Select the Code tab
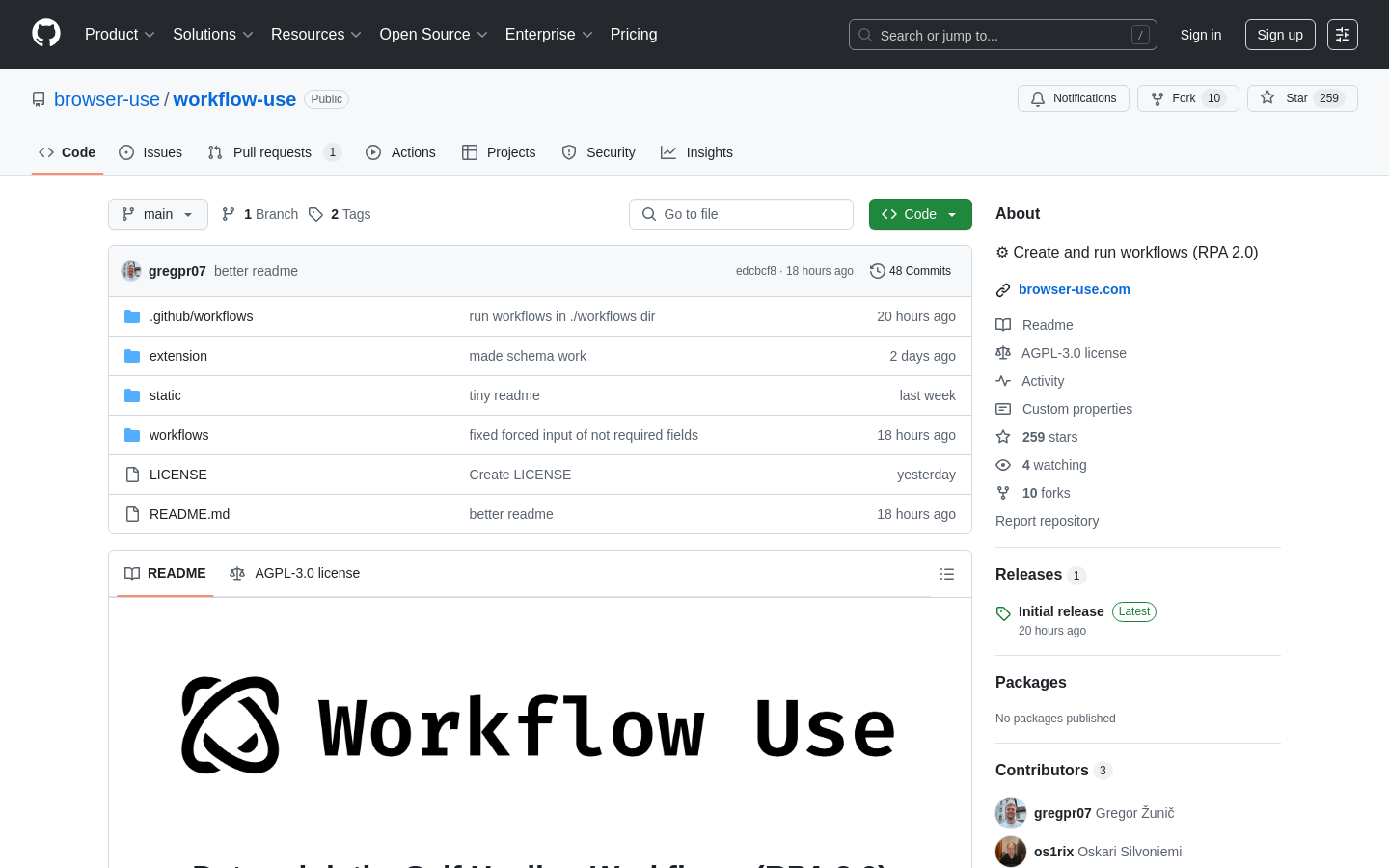 click(x=68, y=152)
